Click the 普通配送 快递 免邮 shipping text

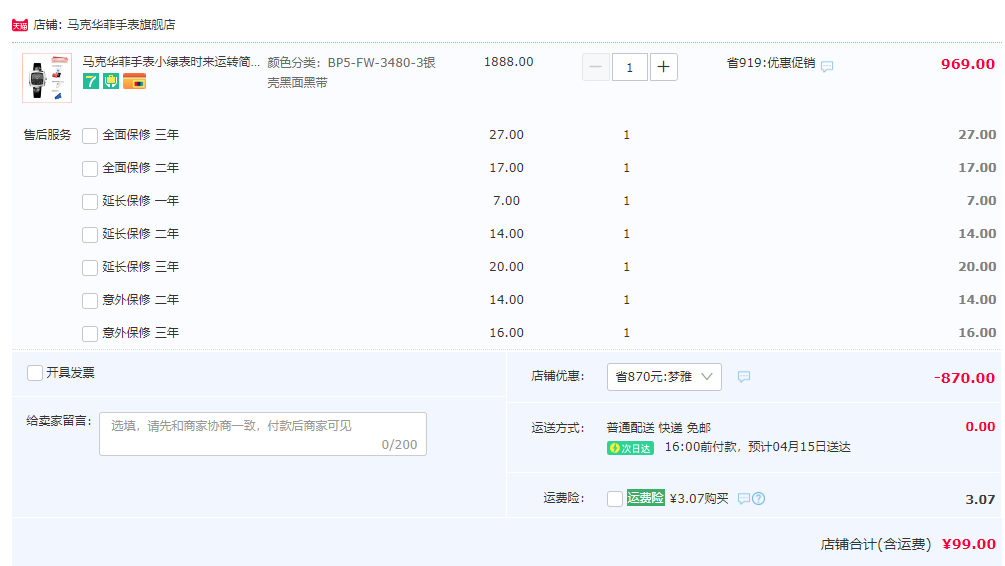tap(659, 428)
